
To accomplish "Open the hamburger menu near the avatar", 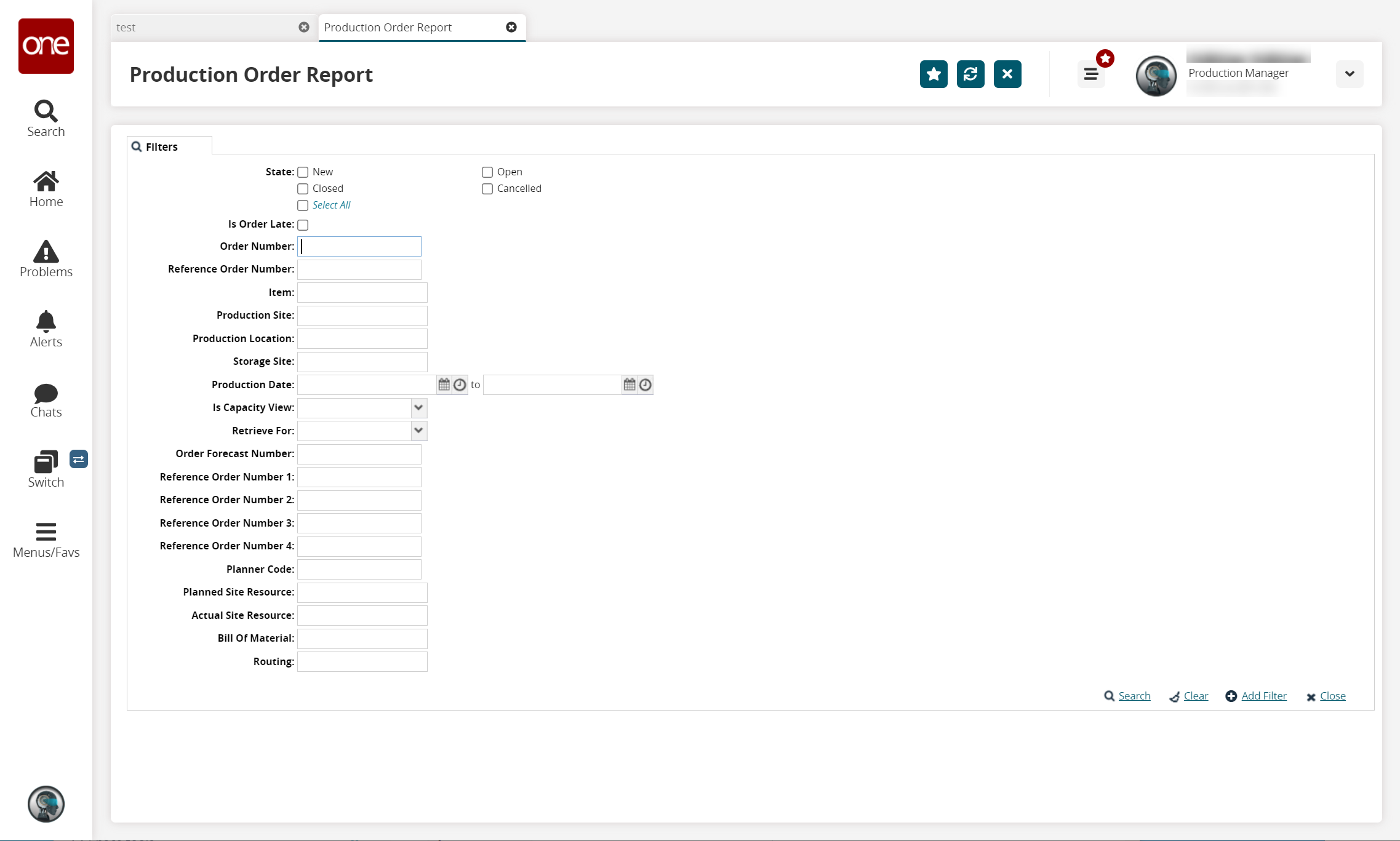I will coord(1090,74).
